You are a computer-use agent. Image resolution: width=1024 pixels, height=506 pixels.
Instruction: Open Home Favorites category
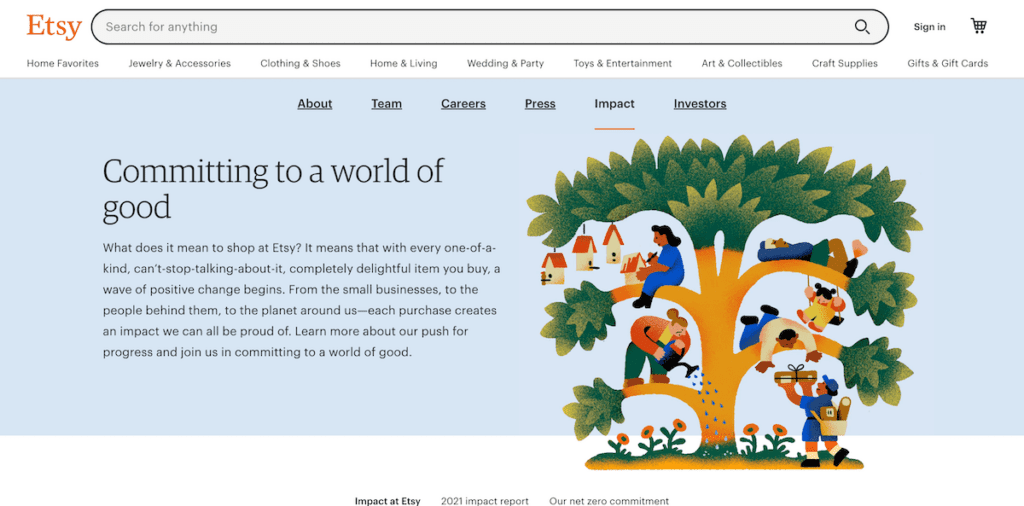(x=63, y=63)
